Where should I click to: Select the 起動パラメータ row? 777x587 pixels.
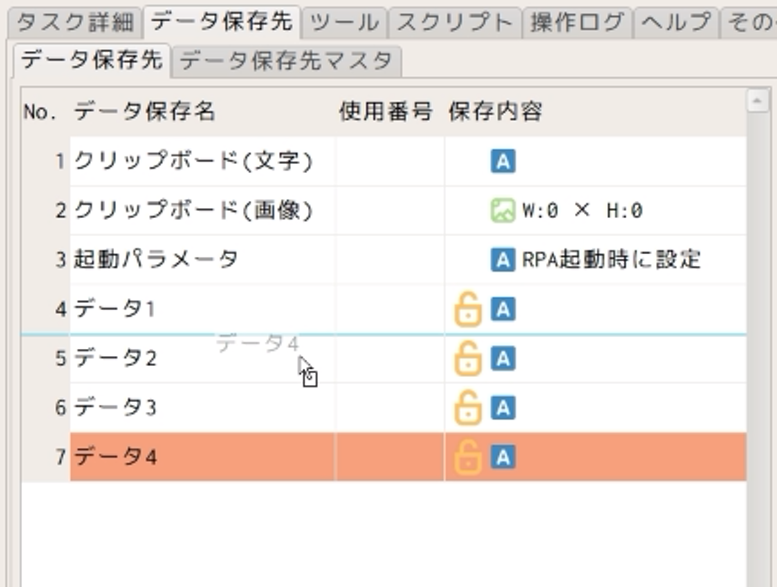click(156, 260)
